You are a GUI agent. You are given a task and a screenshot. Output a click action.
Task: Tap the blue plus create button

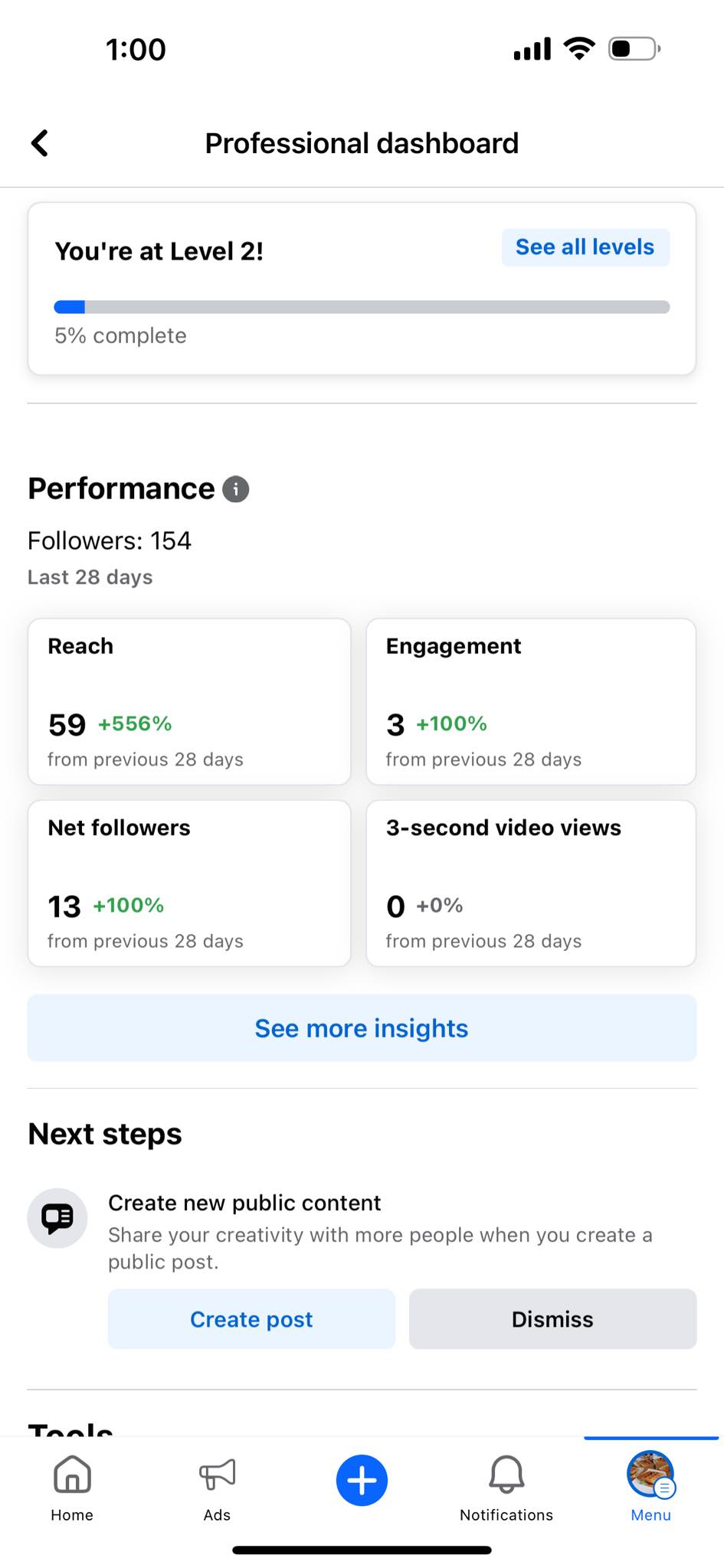[362, 1480]
